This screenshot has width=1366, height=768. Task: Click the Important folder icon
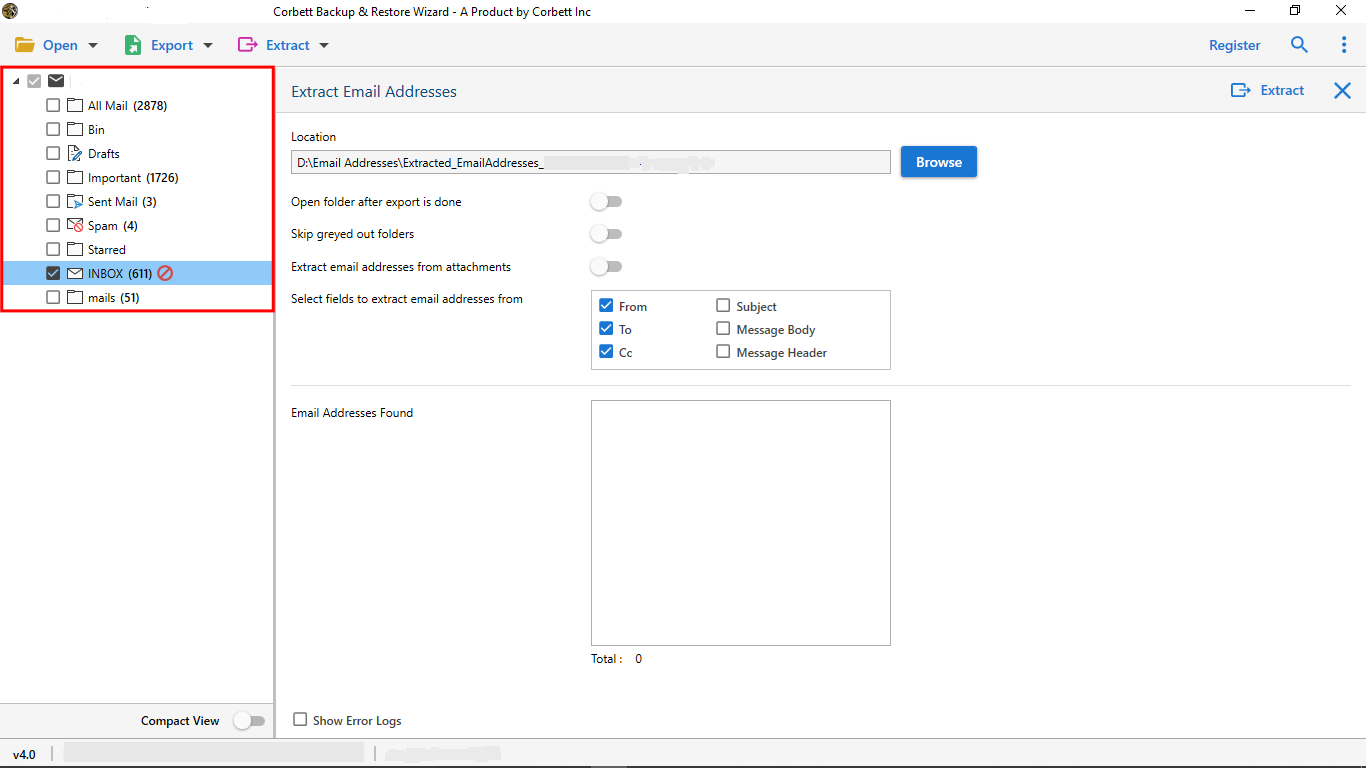point(75,177)
